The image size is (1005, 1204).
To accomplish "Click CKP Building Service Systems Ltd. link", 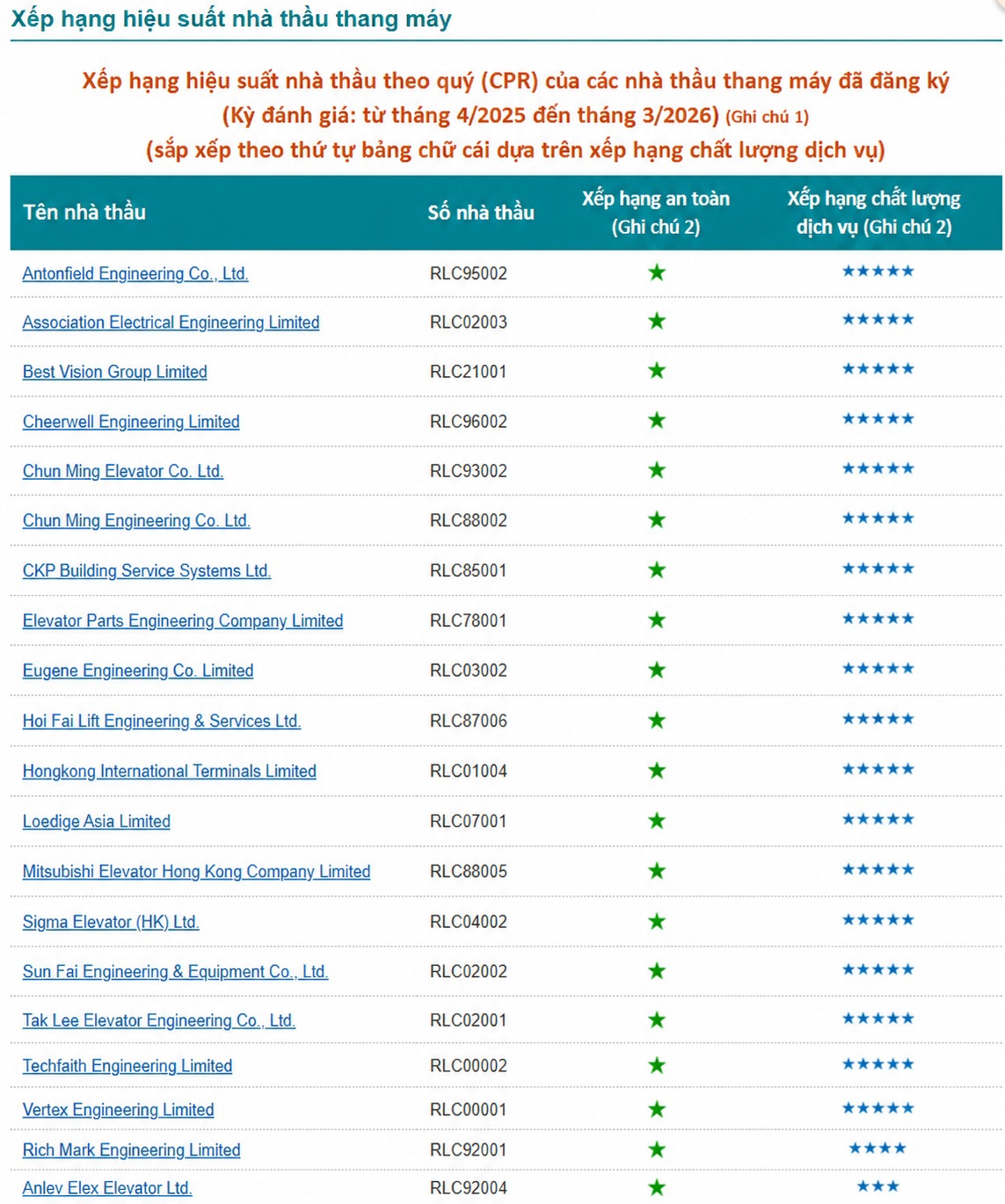I will pyautogui.click(x=147, y=570).
